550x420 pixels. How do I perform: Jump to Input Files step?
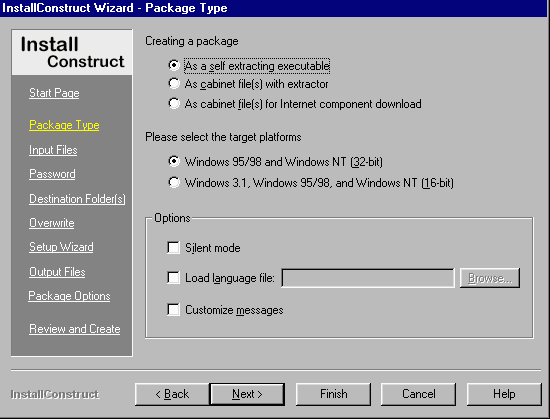pos(53,150)
